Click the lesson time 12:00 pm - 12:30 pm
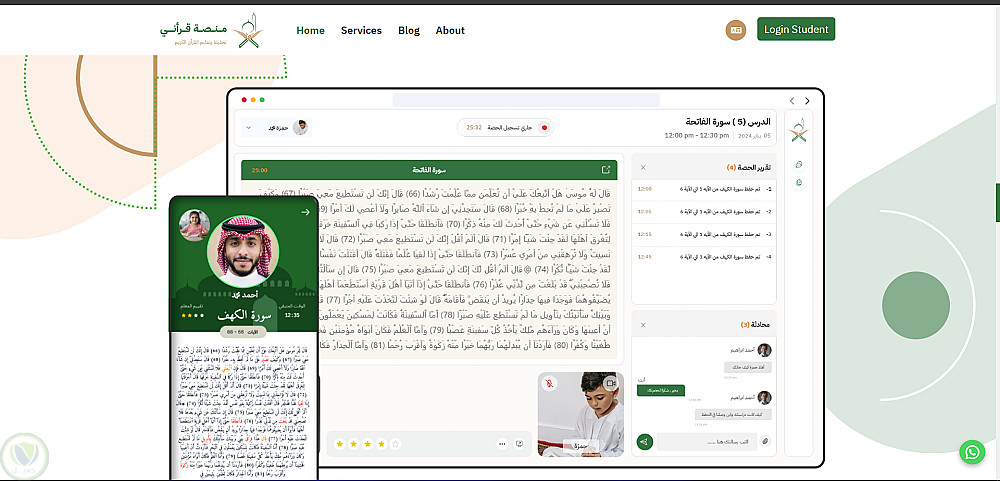The width and height of the screenshot is (1000, 481). point(696,135)
